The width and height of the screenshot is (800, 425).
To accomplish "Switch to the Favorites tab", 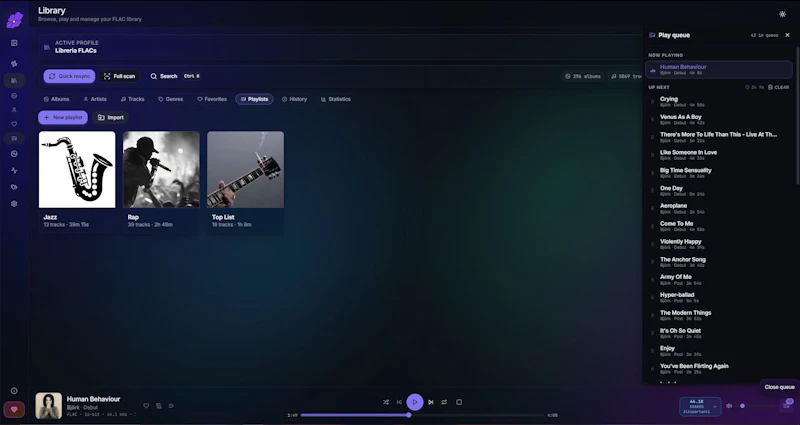I will click(x=212, y=99).
